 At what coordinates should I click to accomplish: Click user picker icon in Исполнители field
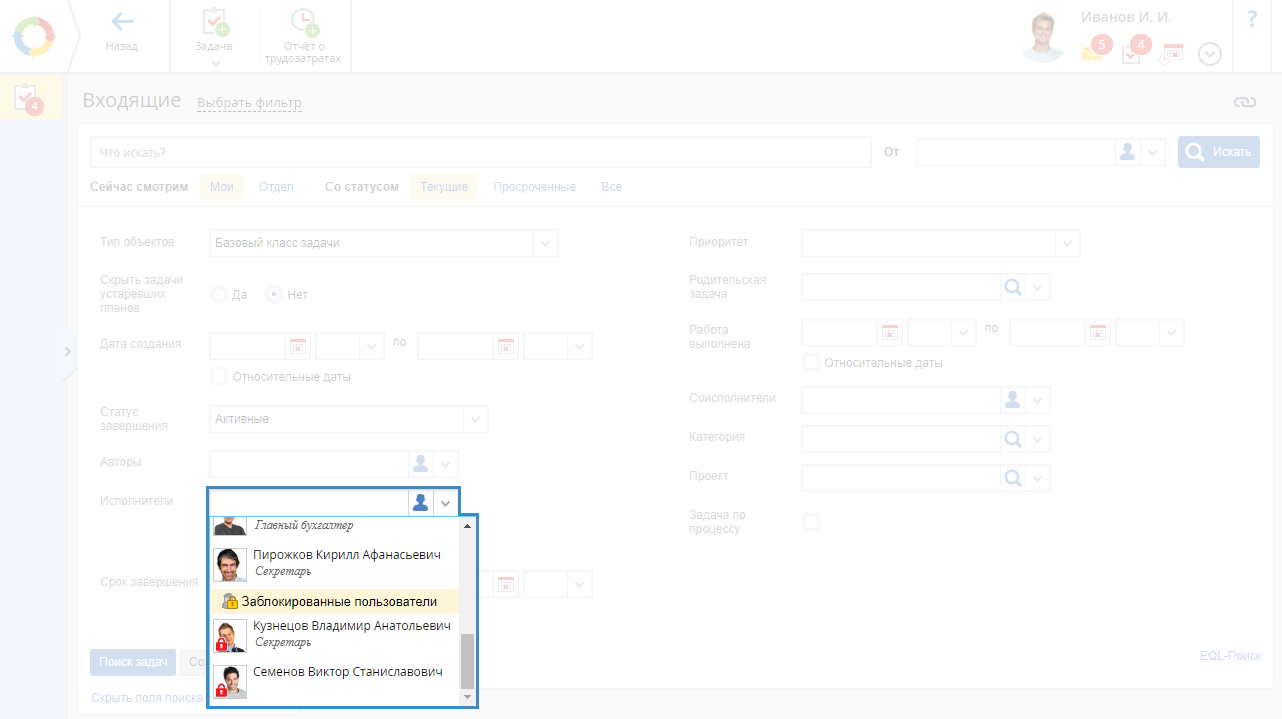(421, 503)
